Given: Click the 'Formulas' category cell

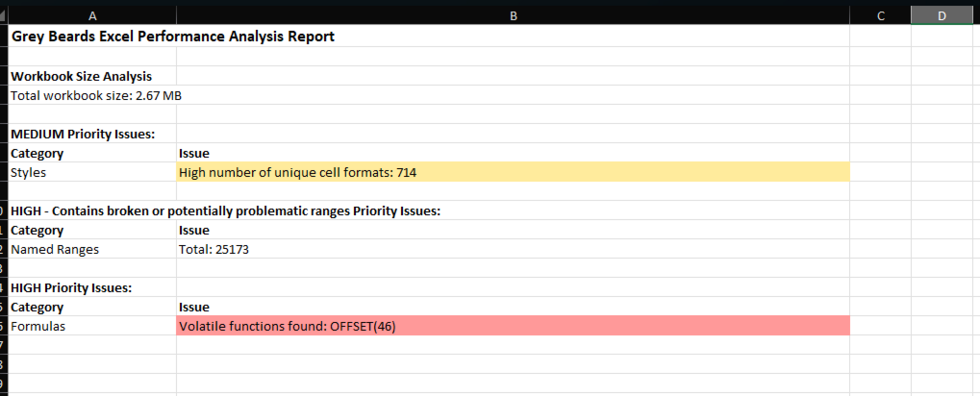Looking at the screenshot, I should pyautogui.click(x=92, y=326).
